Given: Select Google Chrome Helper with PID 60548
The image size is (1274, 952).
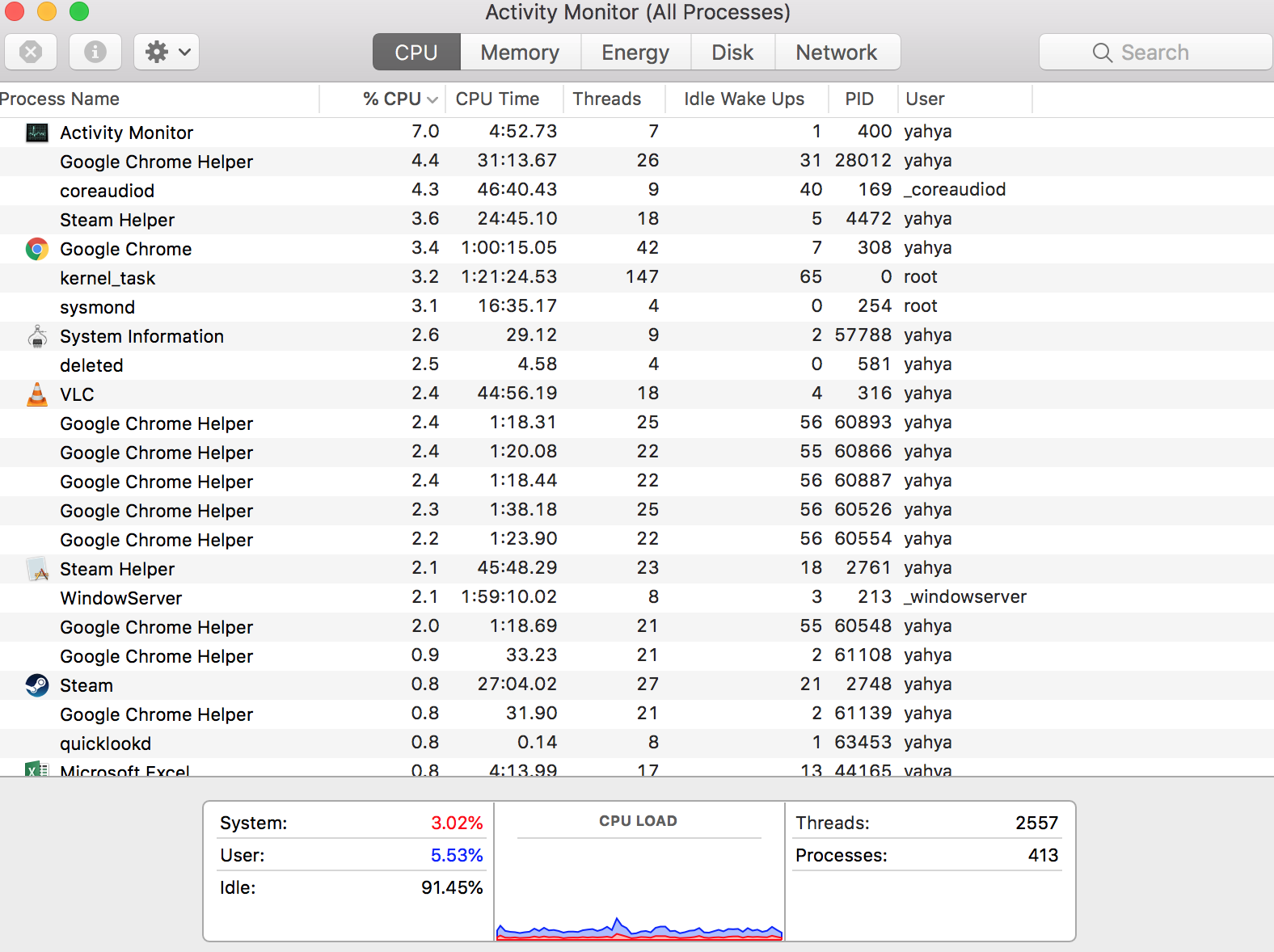Looking at the screenshot, I should [x=637, y=627].
